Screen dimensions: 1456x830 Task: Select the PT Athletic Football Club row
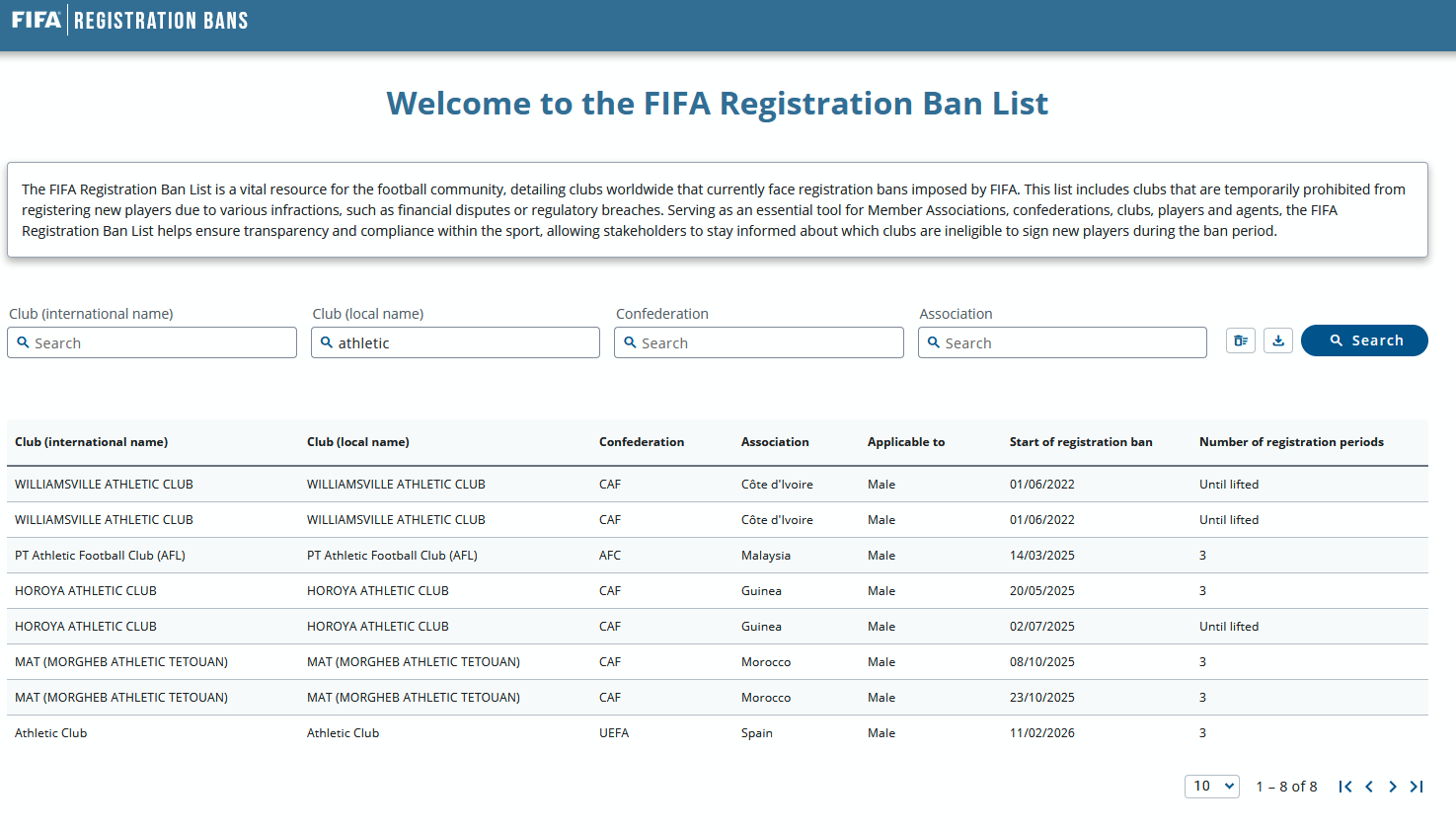100,556
